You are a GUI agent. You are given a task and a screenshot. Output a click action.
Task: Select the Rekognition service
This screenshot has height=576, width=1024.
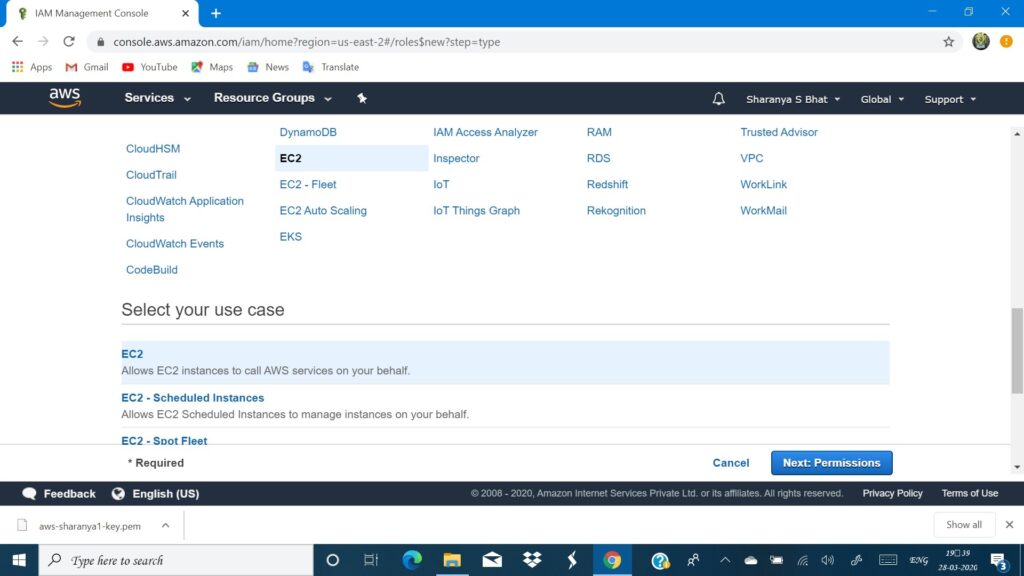[616, 210]
